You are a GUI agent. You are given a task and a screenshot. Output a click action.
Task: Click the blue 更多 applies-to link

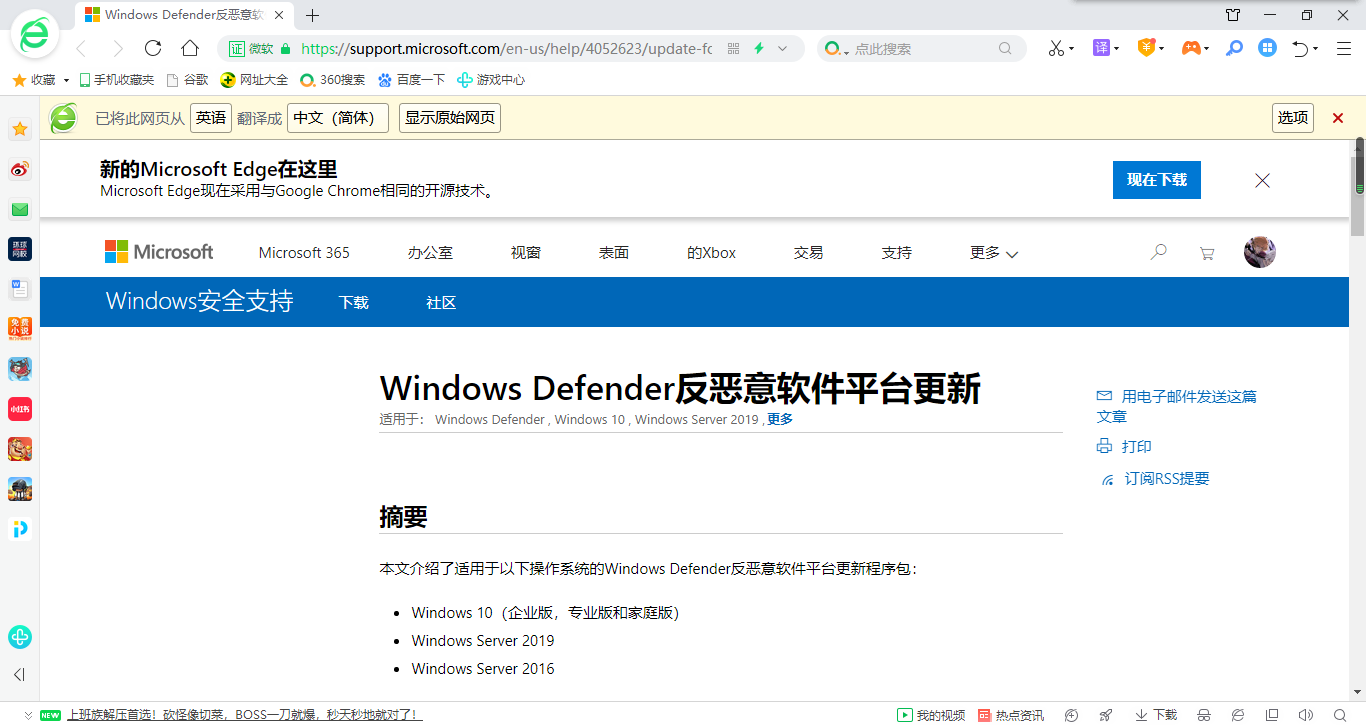click(780, 420)
